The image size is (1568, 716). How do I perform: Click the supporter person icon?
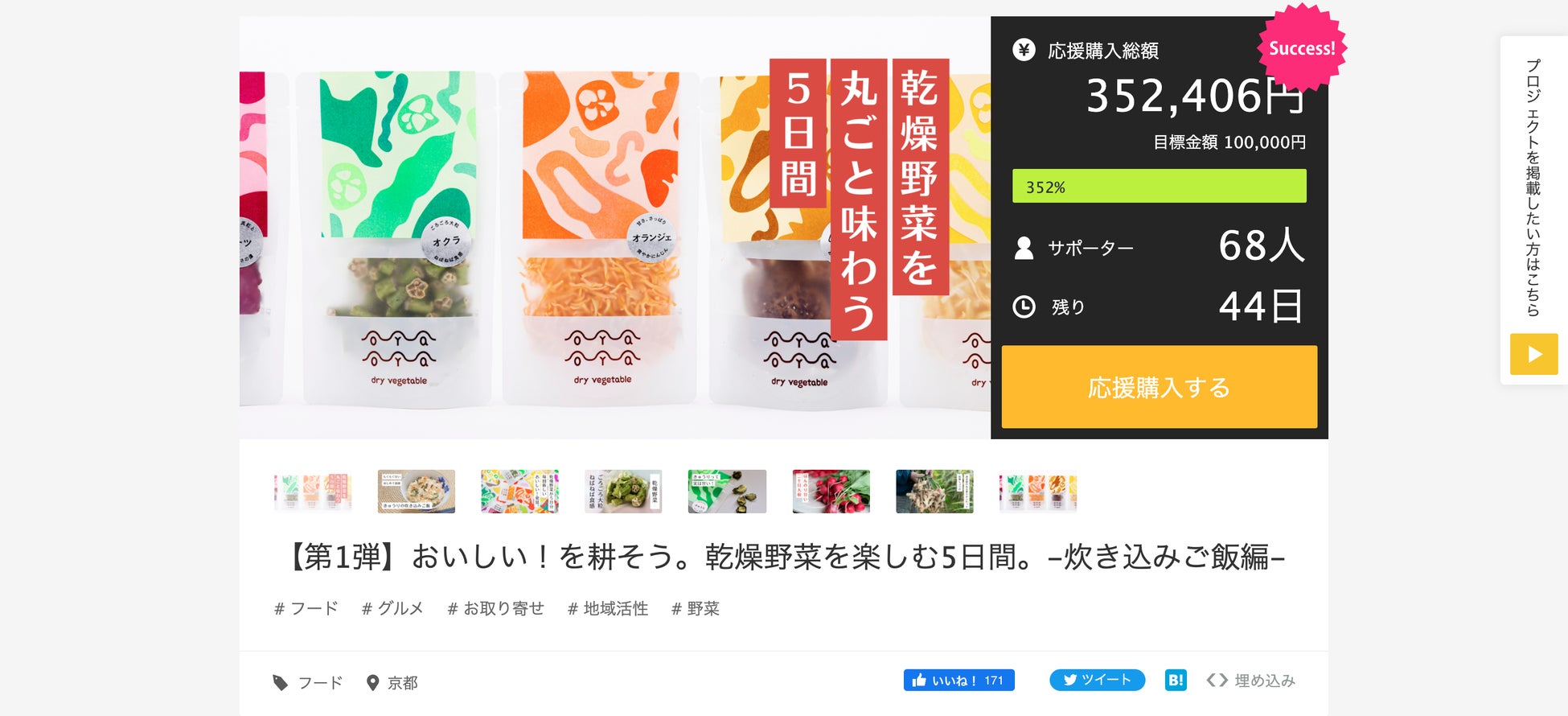point(1024,248)
